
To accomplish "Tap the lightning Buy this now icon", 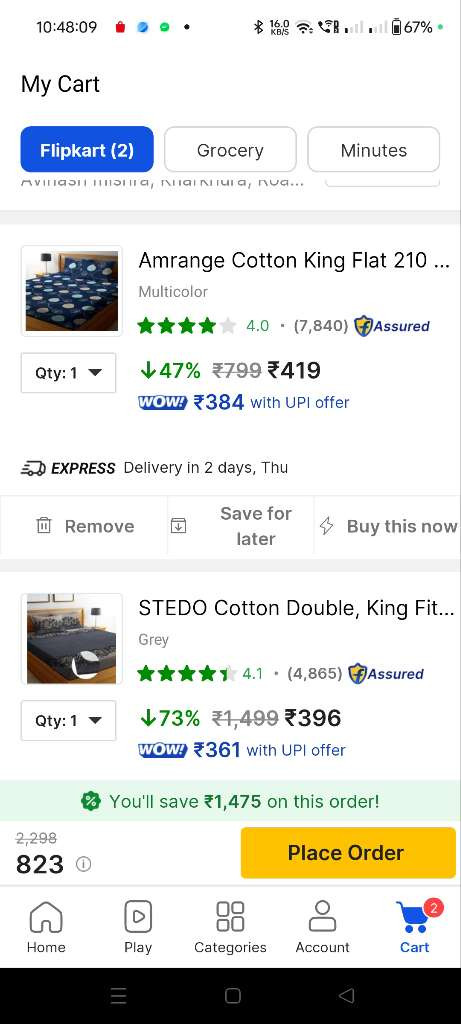I will pos(326,526).
